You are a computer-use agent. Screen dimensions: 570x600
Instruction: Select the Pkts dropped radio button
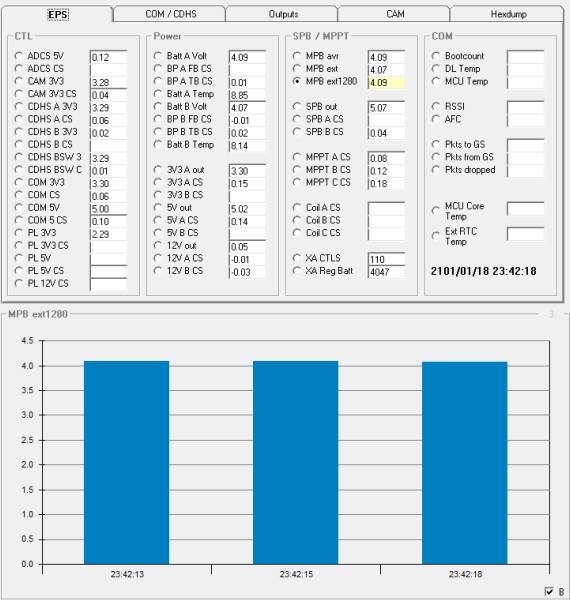[x=436, y=170]
